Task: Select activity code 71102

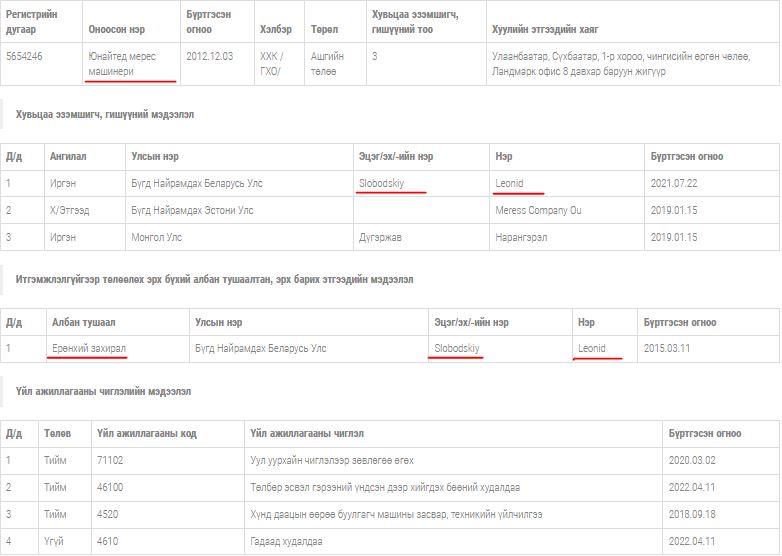Action: click(110, 460)
